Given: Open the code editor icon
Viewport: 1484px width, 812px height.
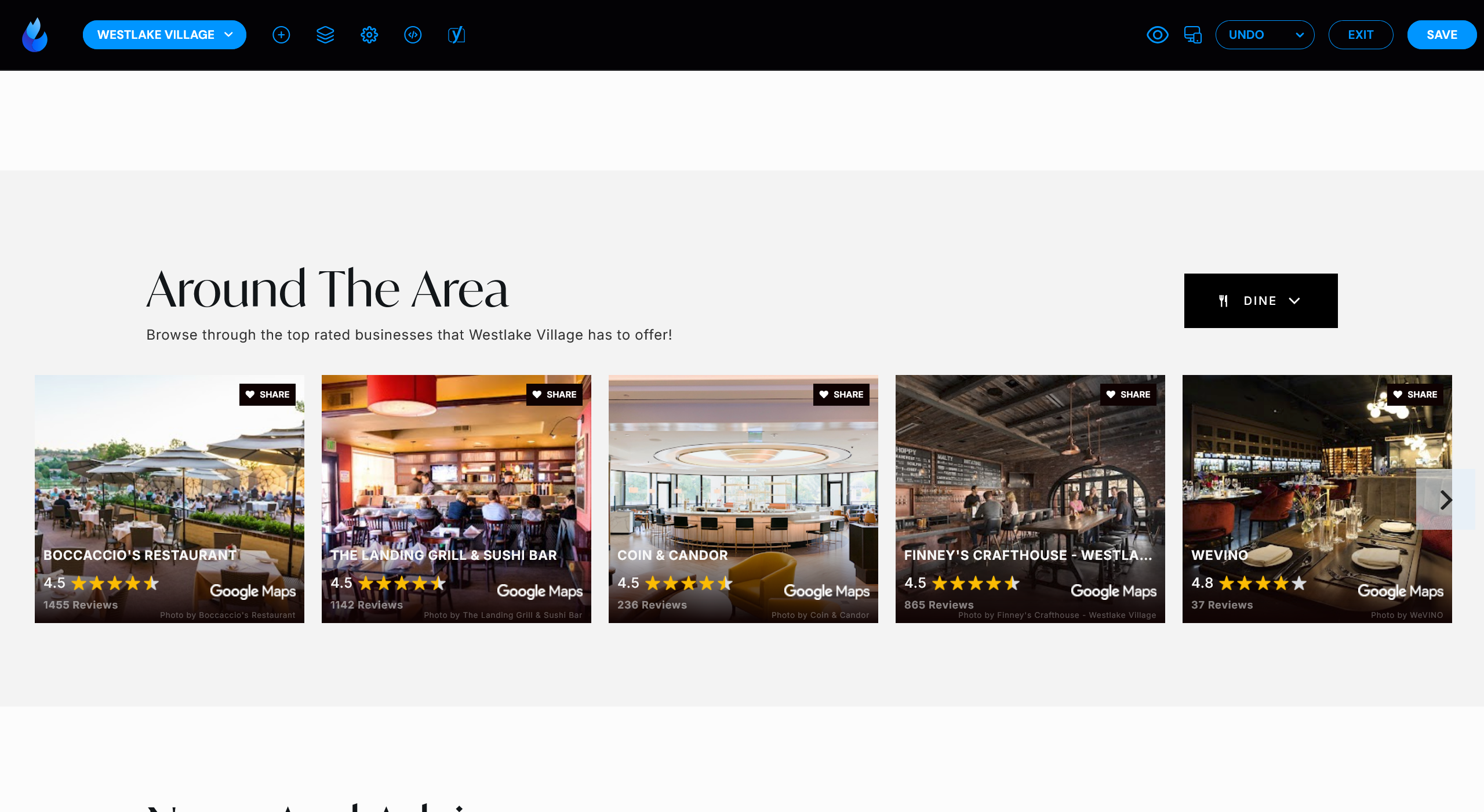Looking at the screenshot, I should [413, 35].
